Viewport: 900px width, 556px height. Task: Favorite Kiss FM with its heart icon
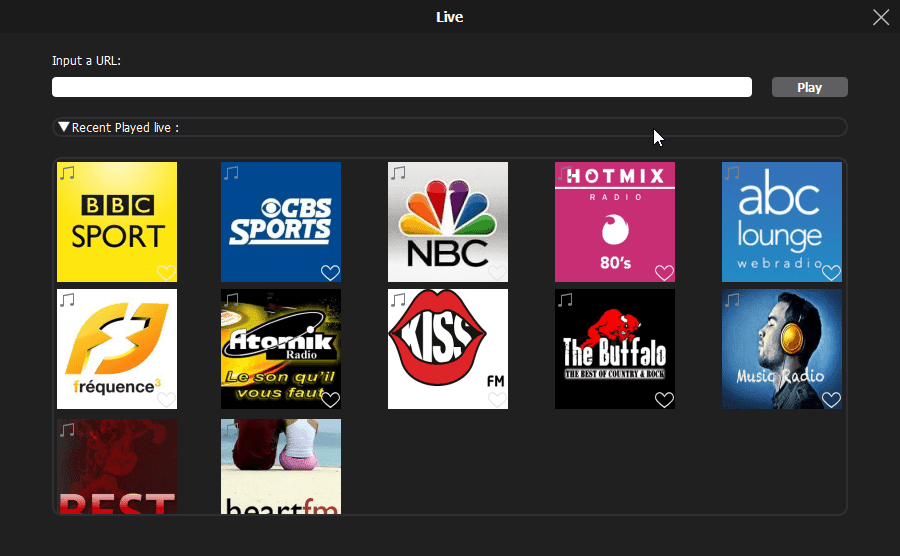click(x=498, y=399)
